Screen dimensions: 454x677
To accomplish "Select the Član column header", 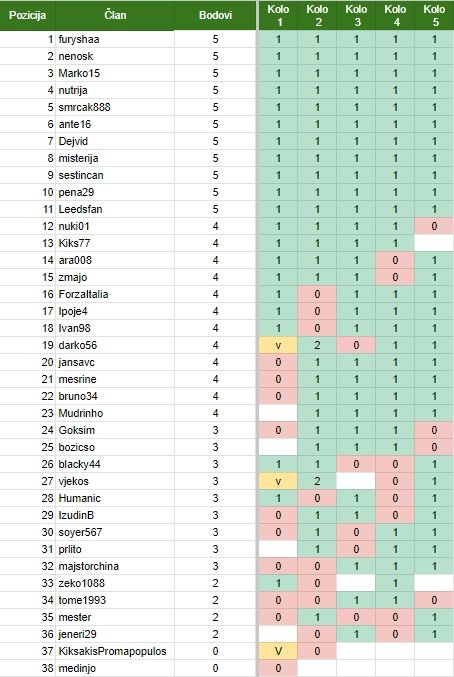I will coord(115,15).
